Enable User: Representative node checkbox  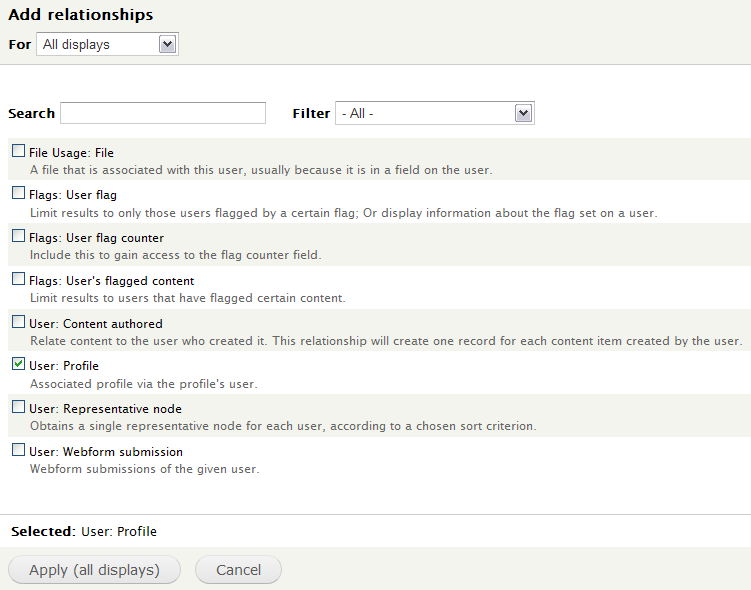click(18, 407)
